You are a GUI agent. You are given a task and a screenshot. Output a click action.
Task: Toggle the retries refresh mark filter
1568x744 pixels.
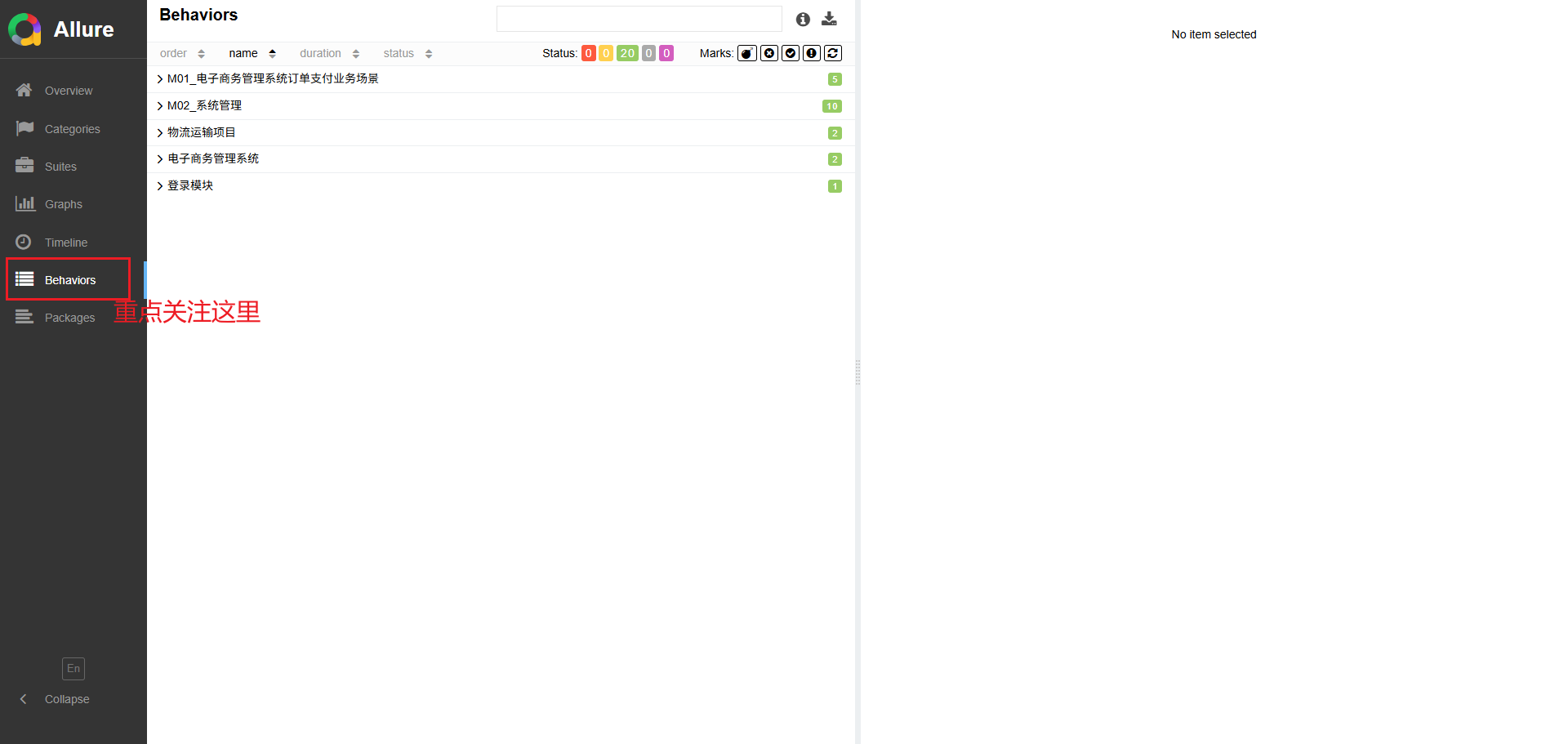833,53
